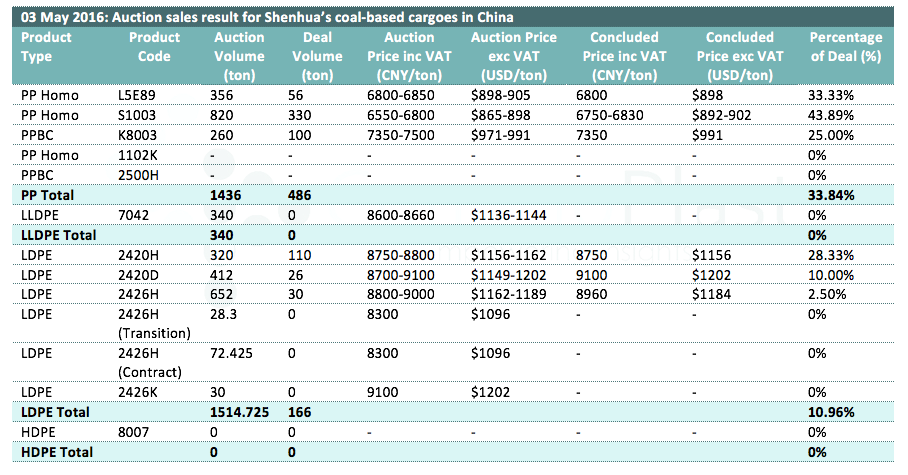The height and width of the screenshot is (475, 908).
Task: Select the '28.33%' percentage
Action: pyautogui.click(x=831, y=255)
